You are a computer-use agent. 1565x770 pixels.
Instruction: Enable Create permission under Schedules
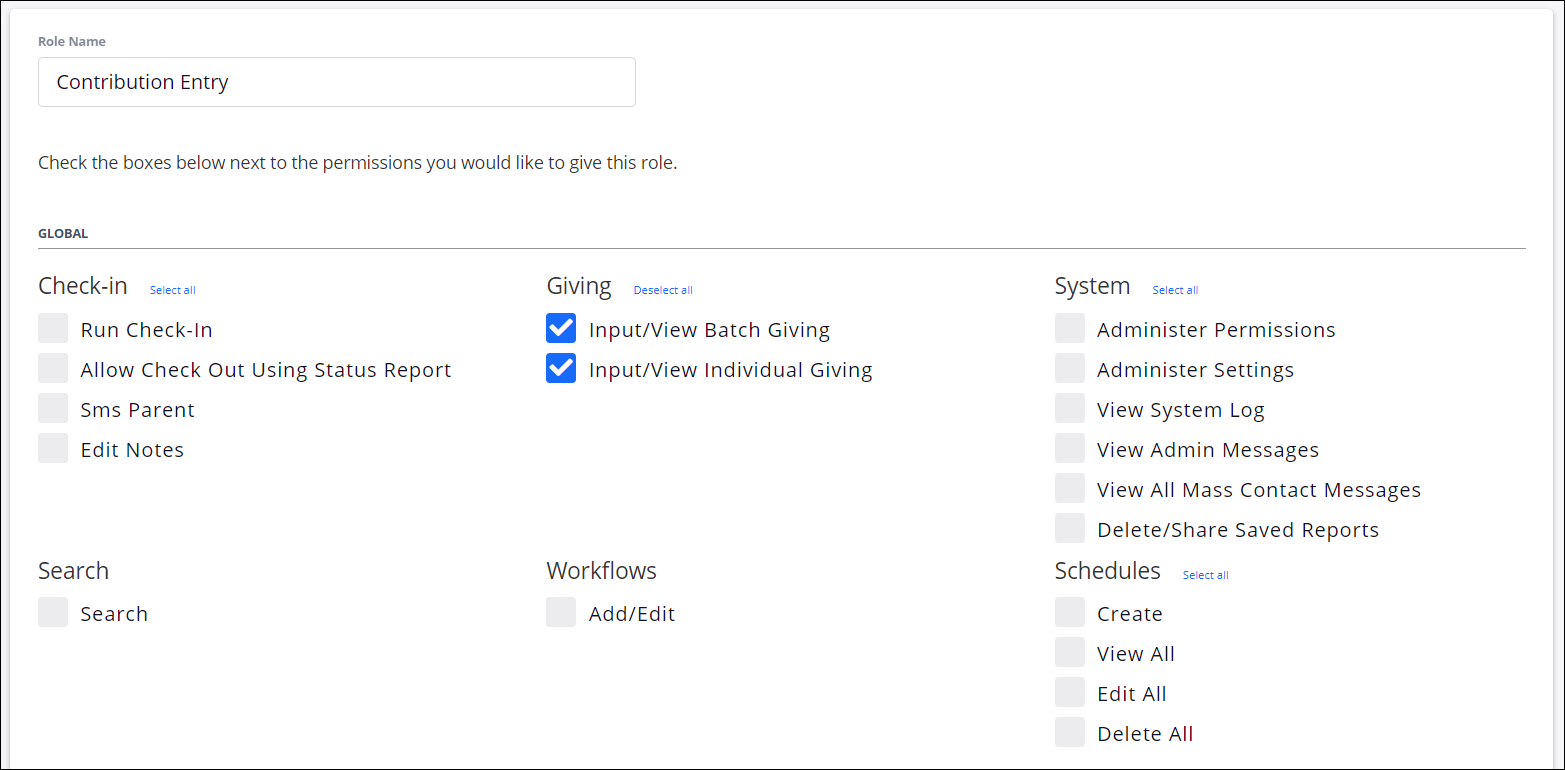1069,612
